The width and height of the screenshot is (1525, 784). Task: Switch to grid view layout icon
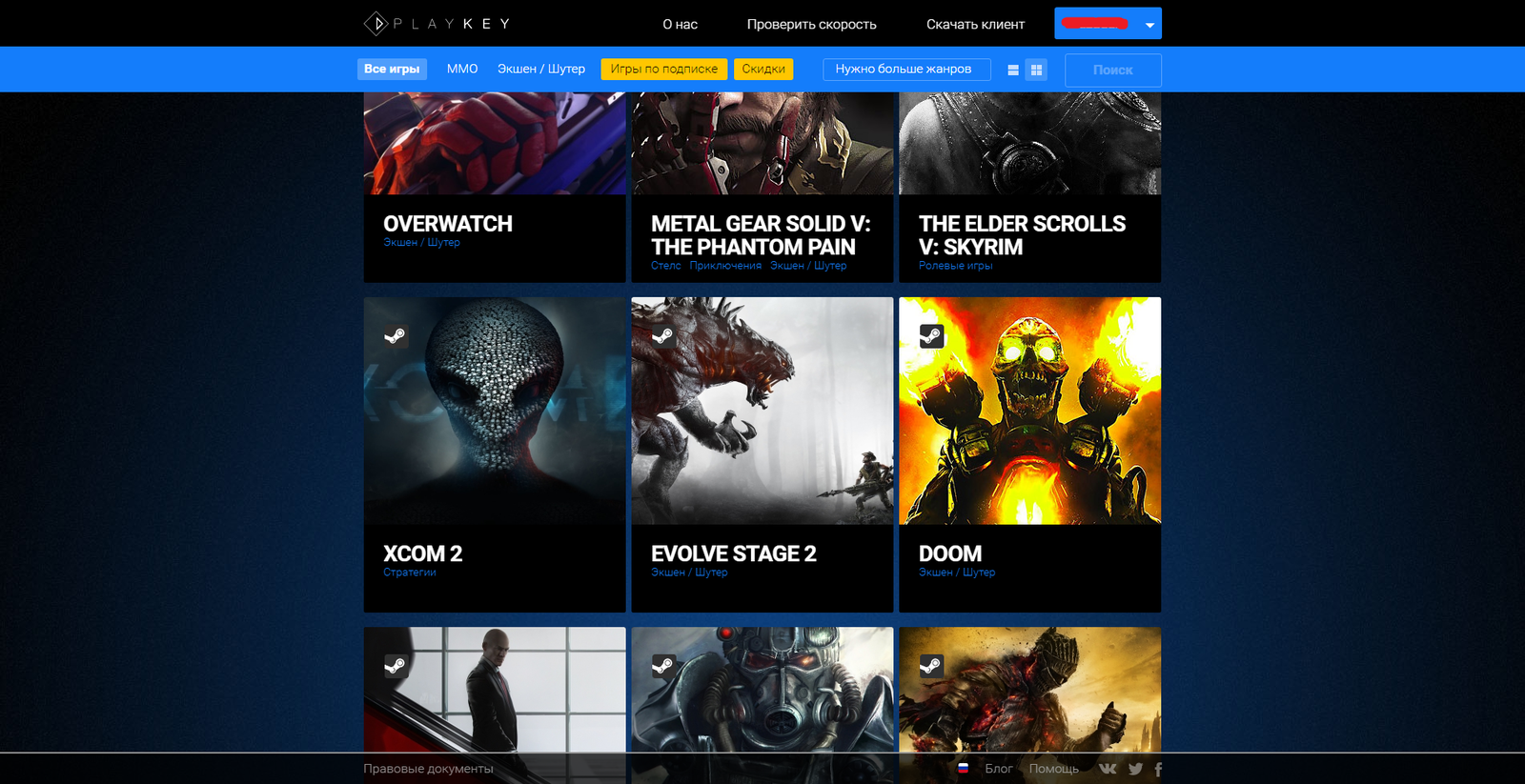1037,70
